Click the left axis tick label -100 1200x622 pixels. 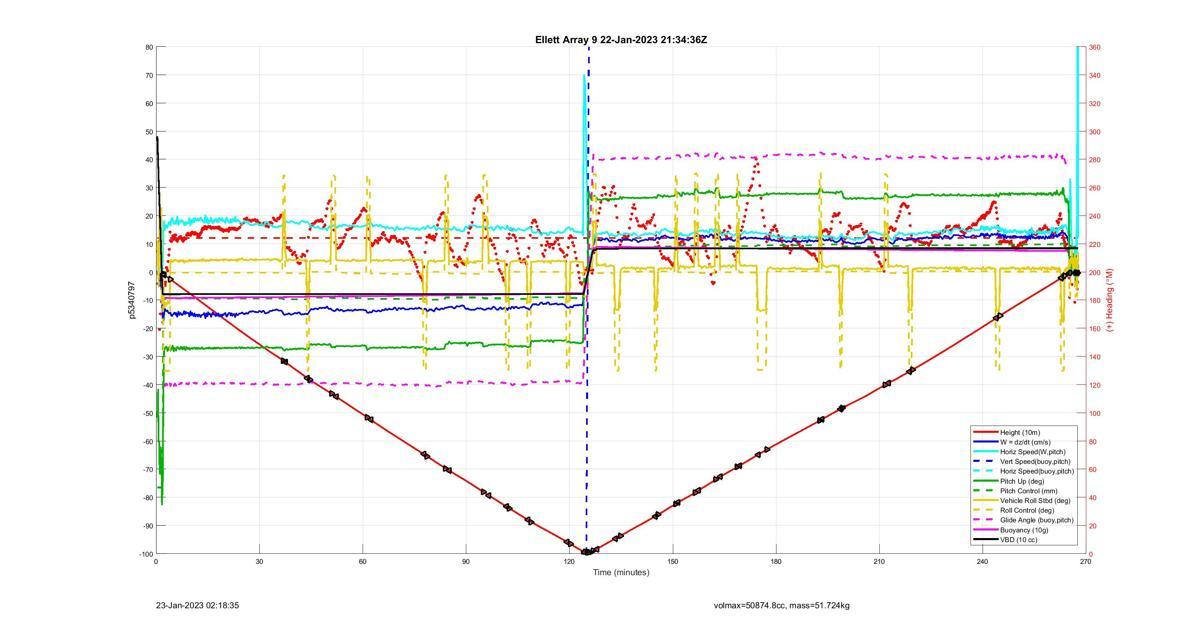(146, 554)
